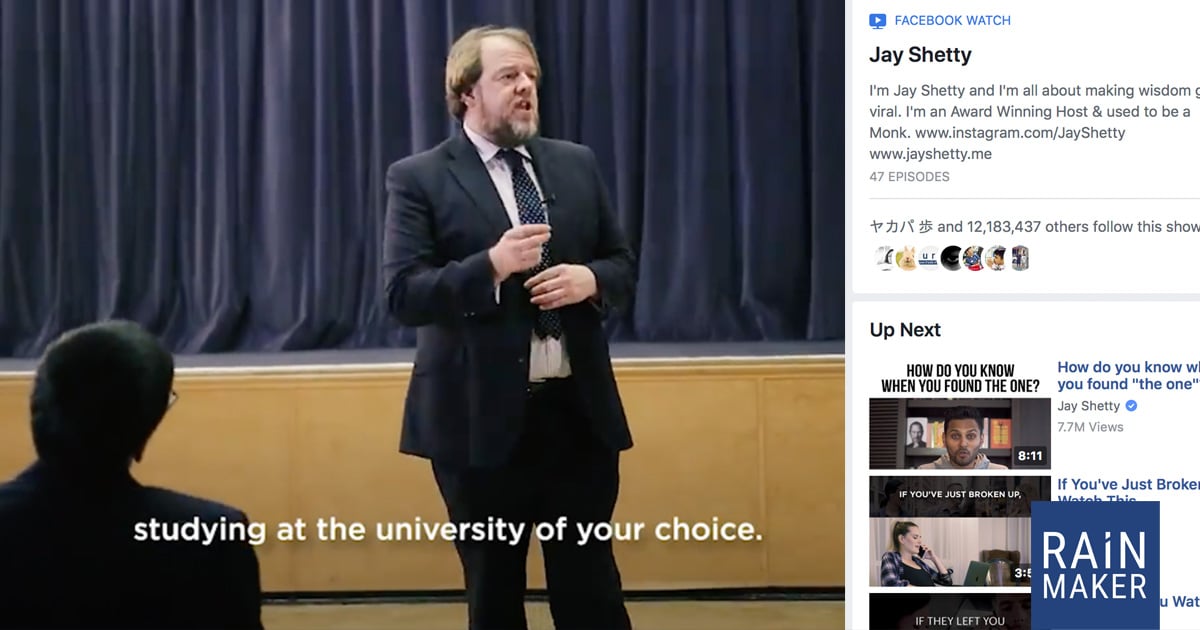Open the ヤカパ 歩 follower profile
The width and height of the screenshot is (1200, 630).
click(900, 227)
